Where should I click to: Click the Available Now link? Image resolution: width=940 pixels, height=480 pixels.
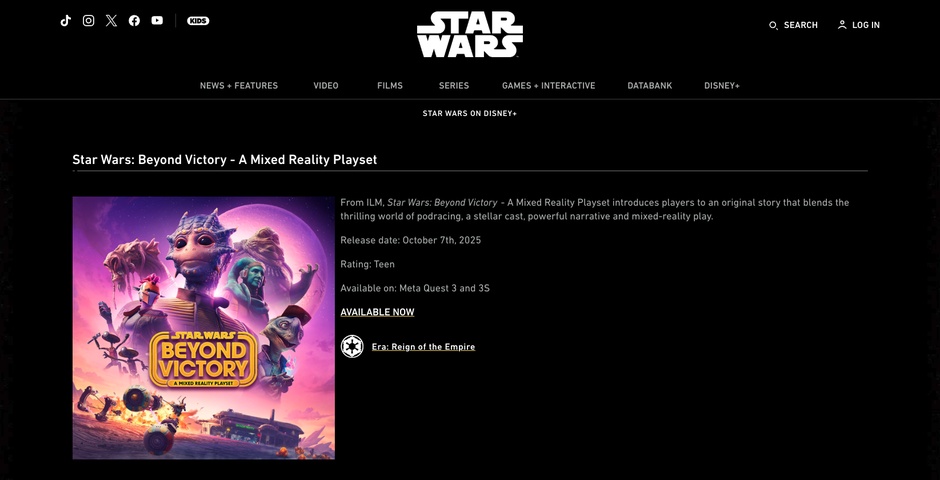coord(377,312)
